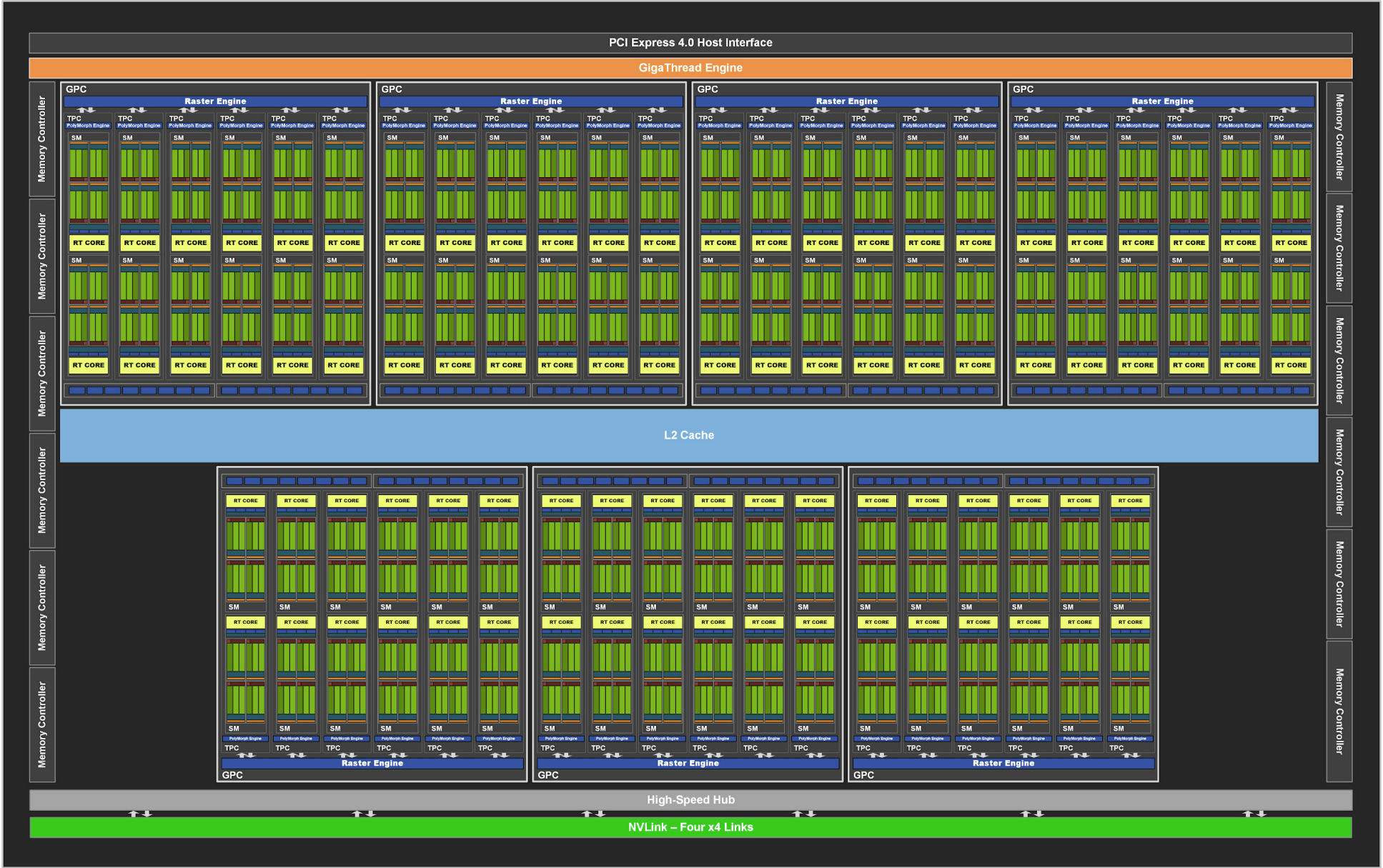This screenshot has height=868, width=1383.
Task: Click the bottommost right Memory Controller block
Action: (1339, 712)
